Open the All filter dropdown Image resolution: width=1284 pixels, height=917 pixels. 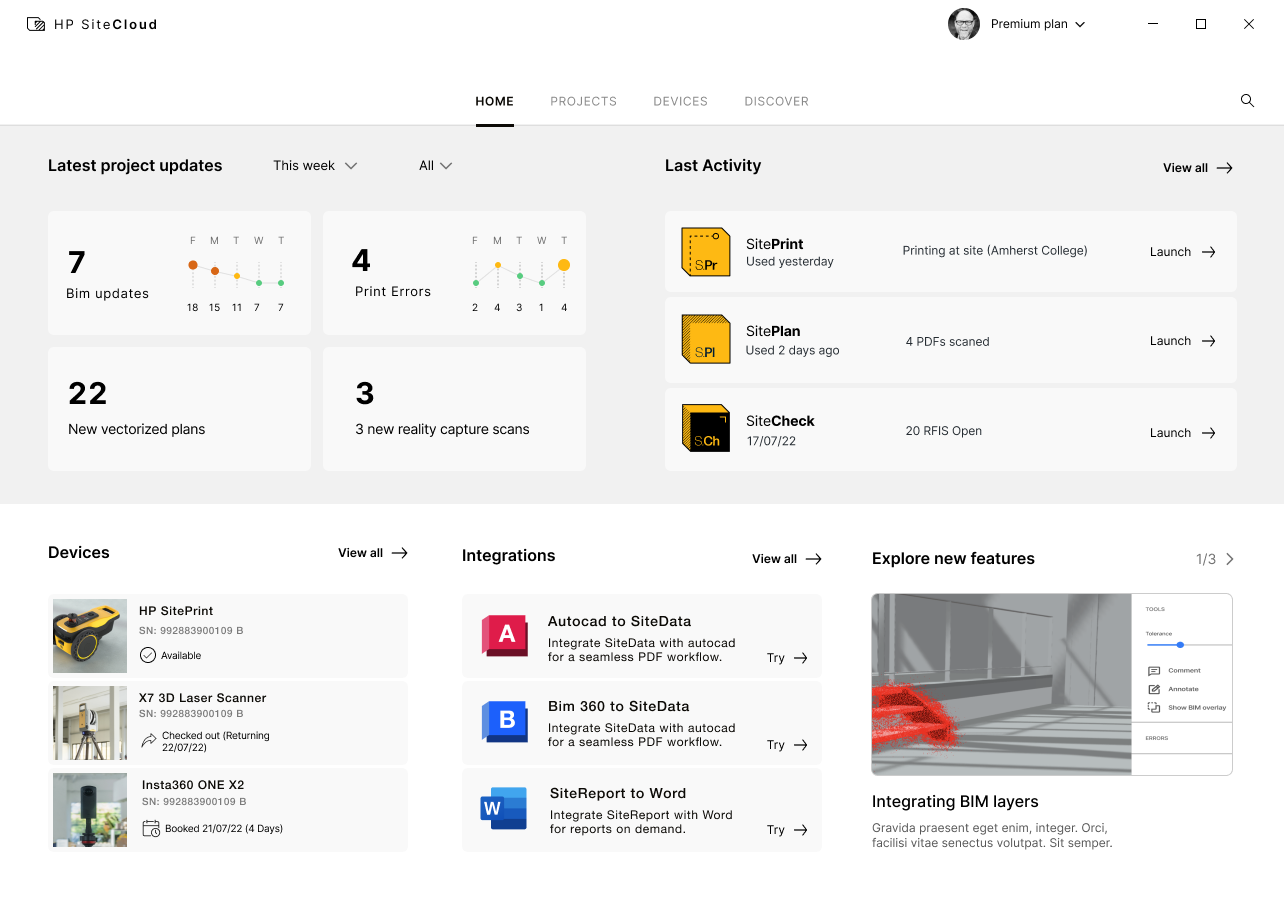pos(435,166)
